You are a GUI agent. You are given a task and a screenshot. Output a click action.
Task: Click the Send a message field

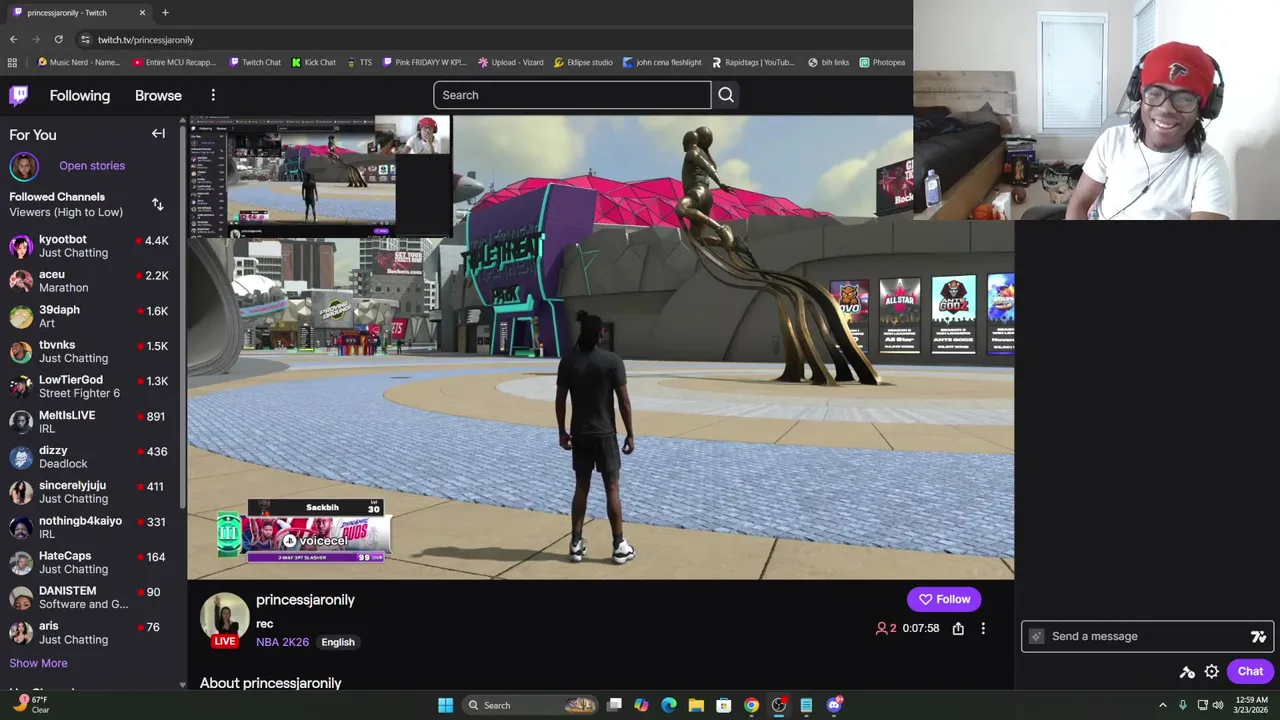[1146, 636]
